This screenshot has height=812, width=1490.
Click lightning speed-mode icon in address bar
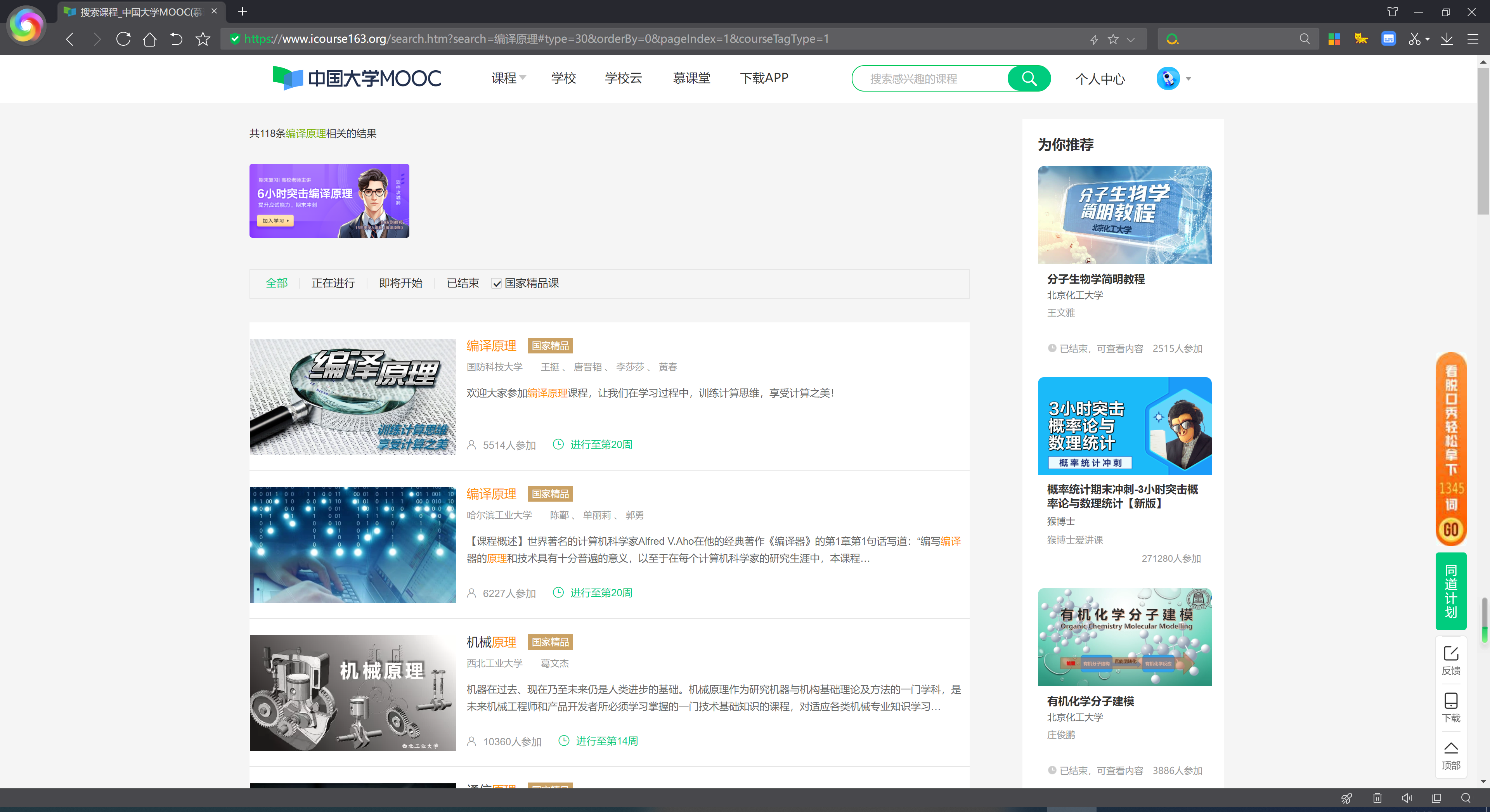[x=1094, y=39]
